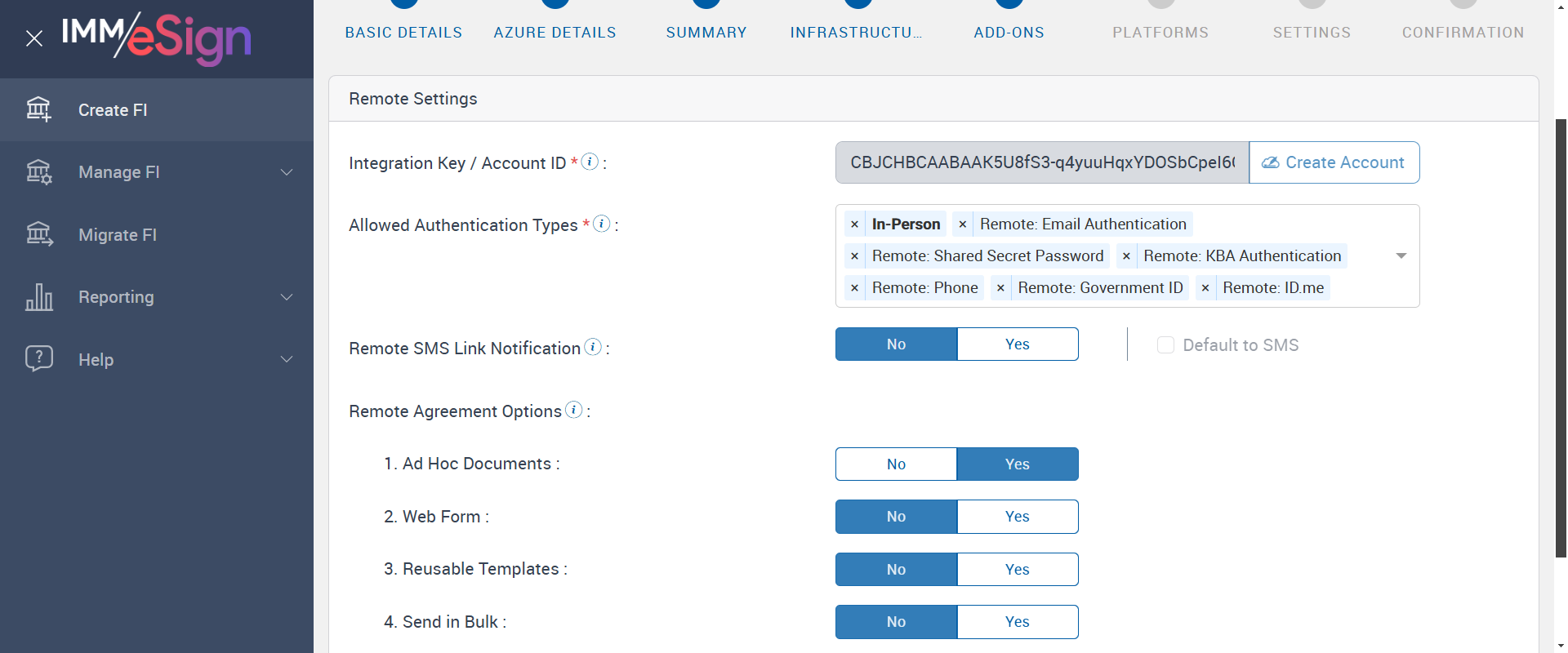The image size is (1568, 653).
Task: Click the X close sidebar icon
Action: tap(34, 38)
